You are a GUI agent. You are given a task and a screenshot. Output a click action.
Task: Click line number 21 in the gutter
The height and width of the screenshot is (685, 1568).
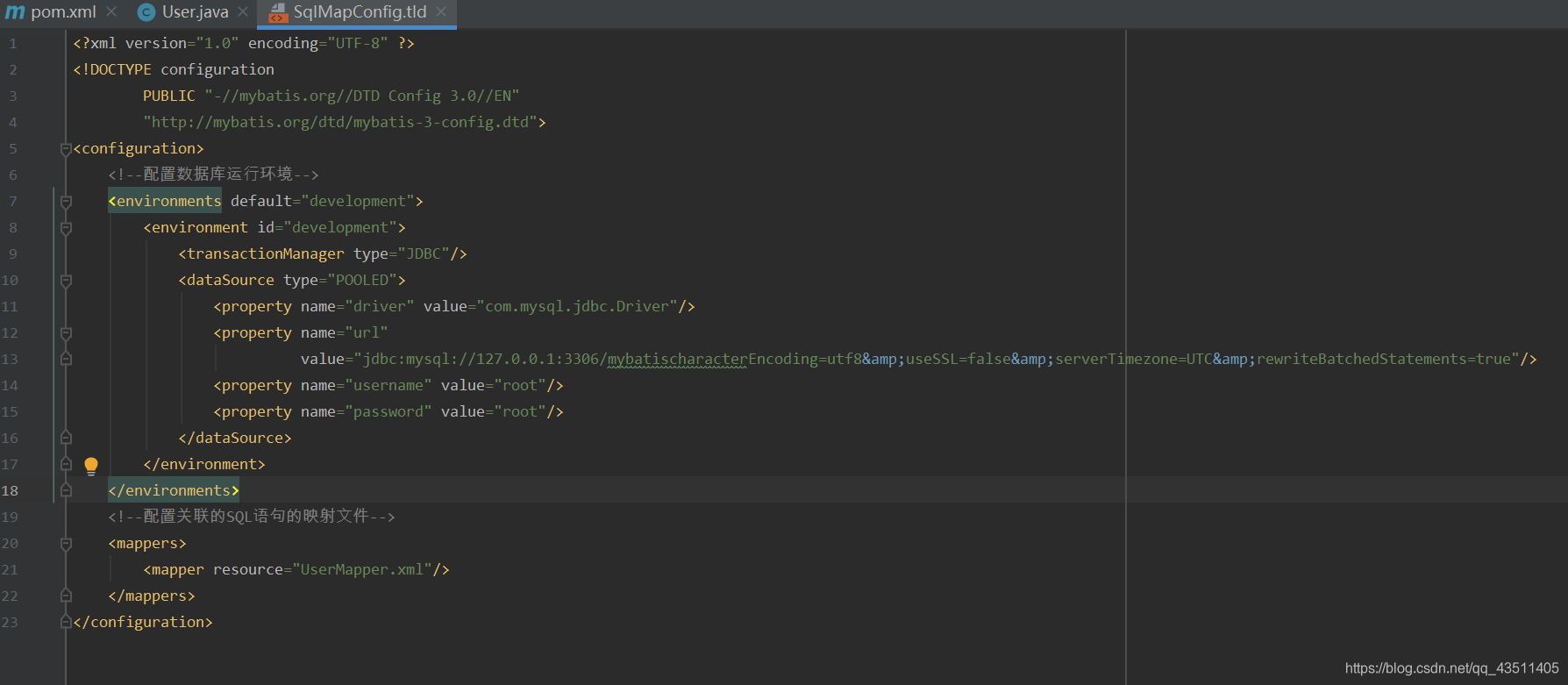click(10, 569)
